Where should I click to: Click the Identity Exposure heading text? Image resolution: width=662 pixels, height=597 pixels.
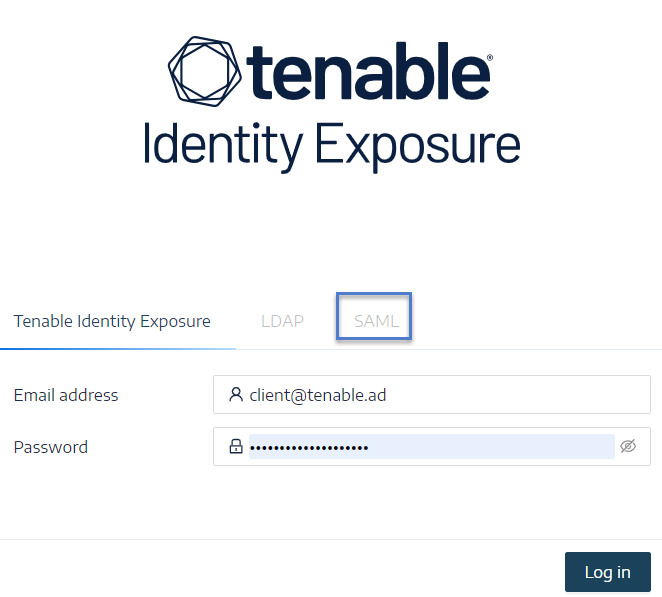332,147
